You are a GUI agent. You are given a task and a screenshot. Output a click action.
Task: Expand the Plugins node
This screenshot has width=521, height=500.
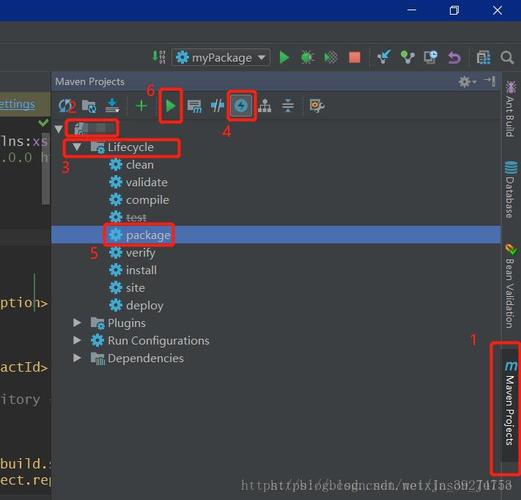77,322
